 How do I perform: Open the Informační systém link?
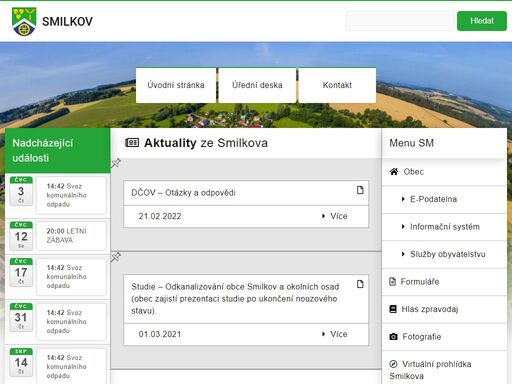click(445, 227)
